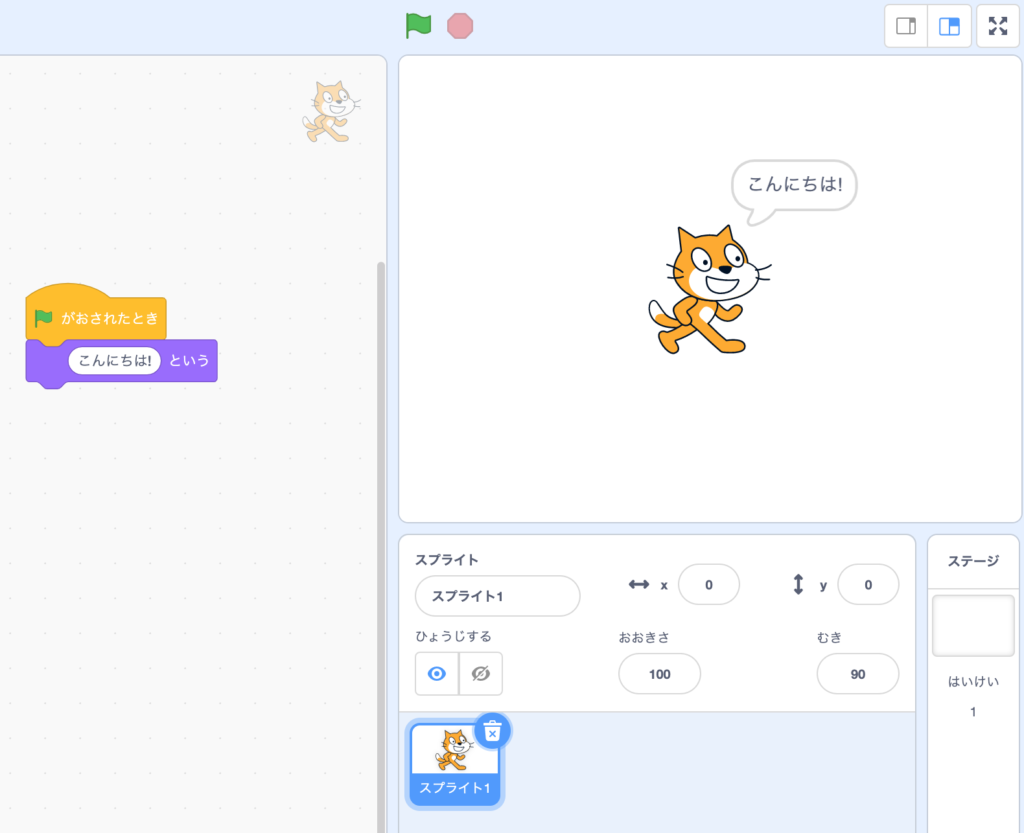This screenshot has height=833, width=1024.
Task: Switch to large stage layout
Action: 949,26
